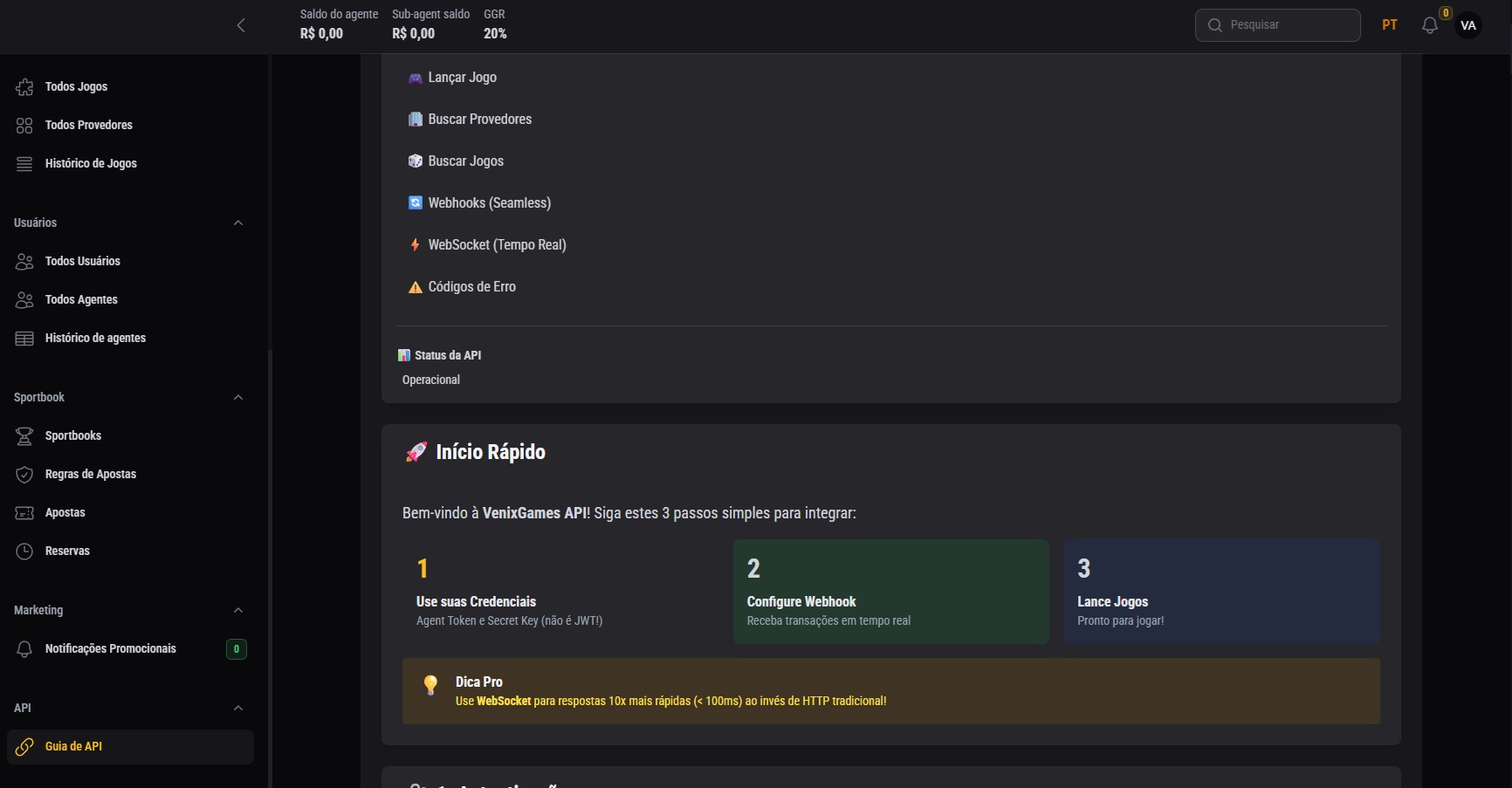Open the Webhooks (Seamless) link
Image resolution: width=1512 pixels, height=788 pixels.
click(x=489, y=203)
